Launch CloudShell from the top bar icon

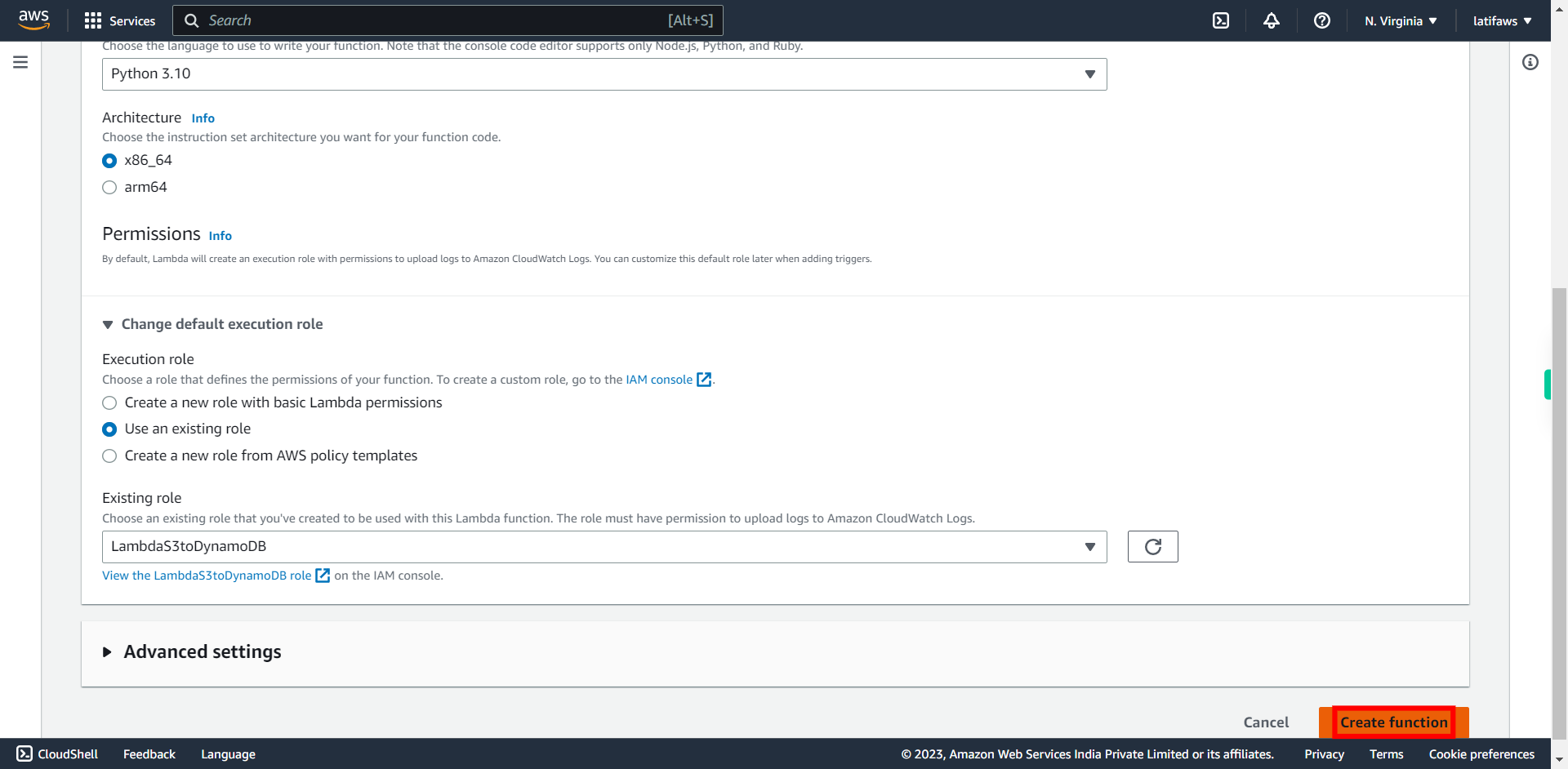point(1221,20)
